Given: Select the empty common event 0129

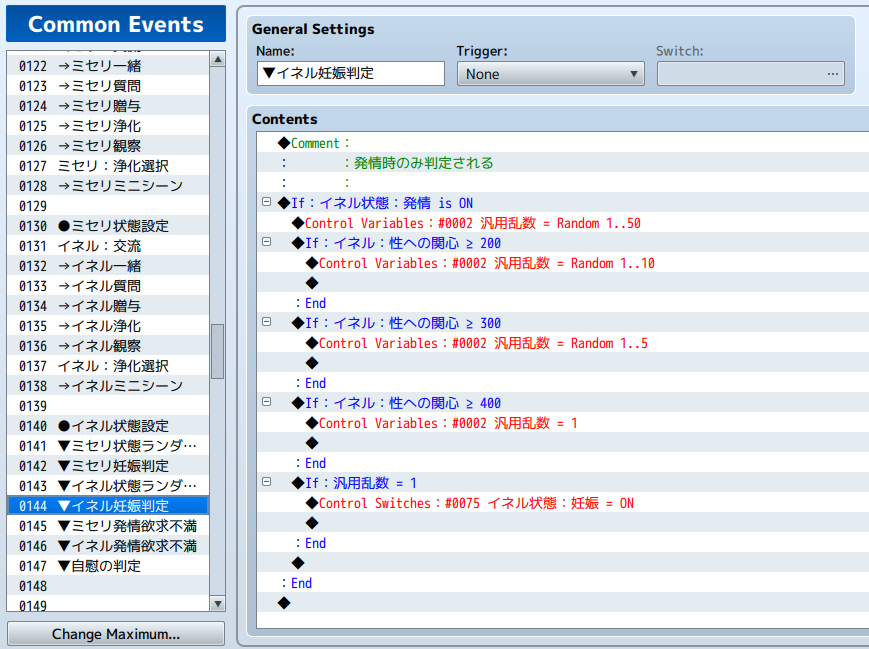Looking at the screenshot, I should [x=108, y=206].
